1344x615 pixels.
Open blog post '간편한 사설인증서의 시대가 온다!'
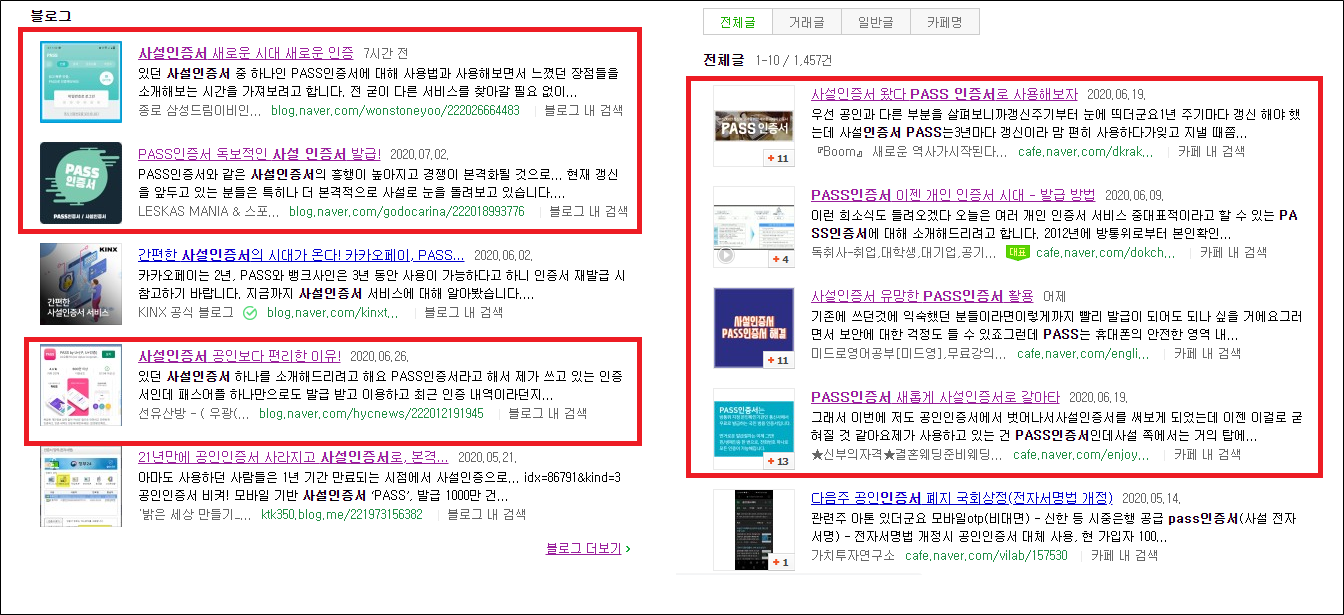pyautogui.click(x=301, y=255)
